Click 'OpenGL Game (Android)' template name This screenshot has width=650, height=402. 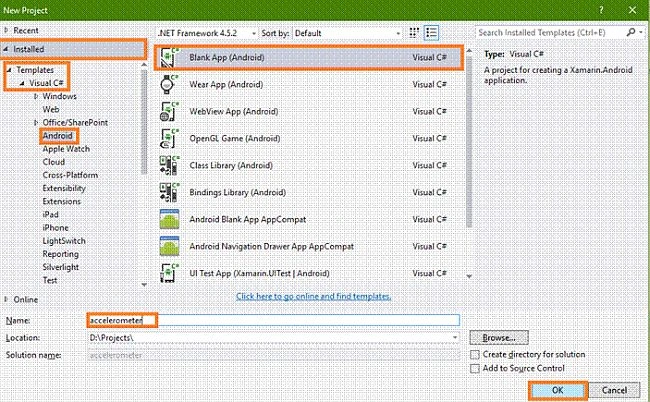click(235, 138)
